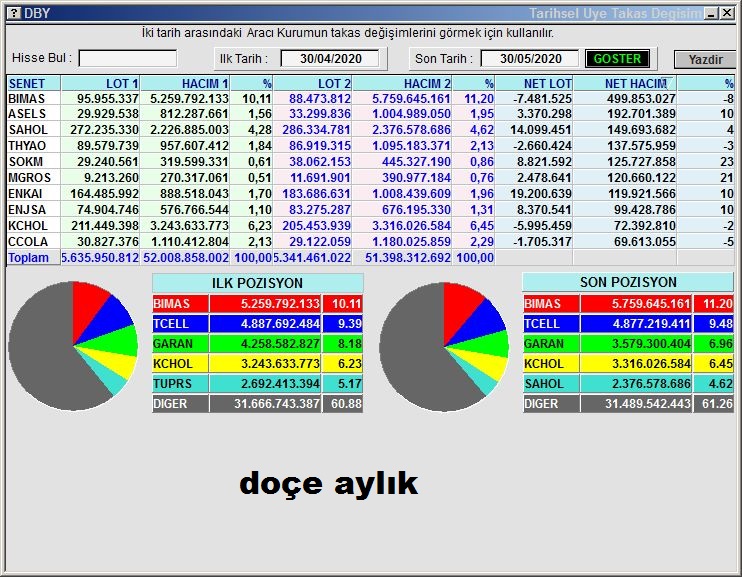Select the KCHOL row in top table
The width and height of the screenshot is (742, 577).
point(371,226)
